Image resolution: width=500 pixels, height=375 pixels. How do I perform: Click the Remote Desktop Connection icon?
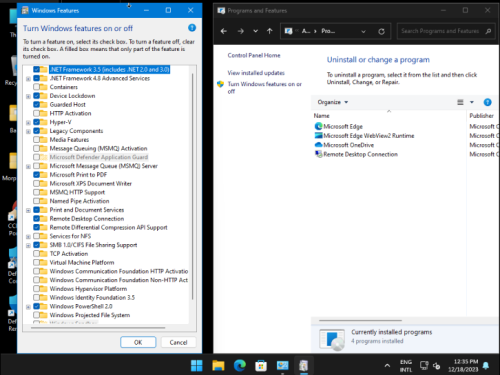click(x=318, y=154)
